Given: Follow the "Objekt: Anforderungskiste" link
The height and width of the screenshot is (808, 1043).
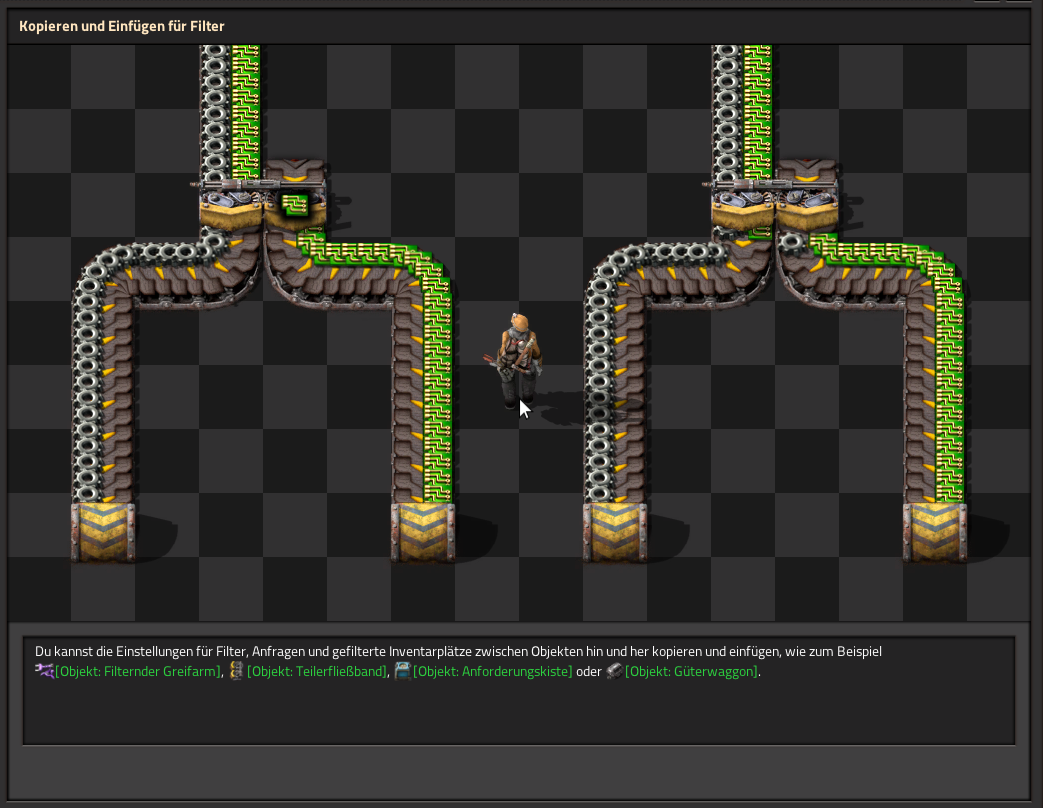Looking at the screenshot, I should coord(493,672).
